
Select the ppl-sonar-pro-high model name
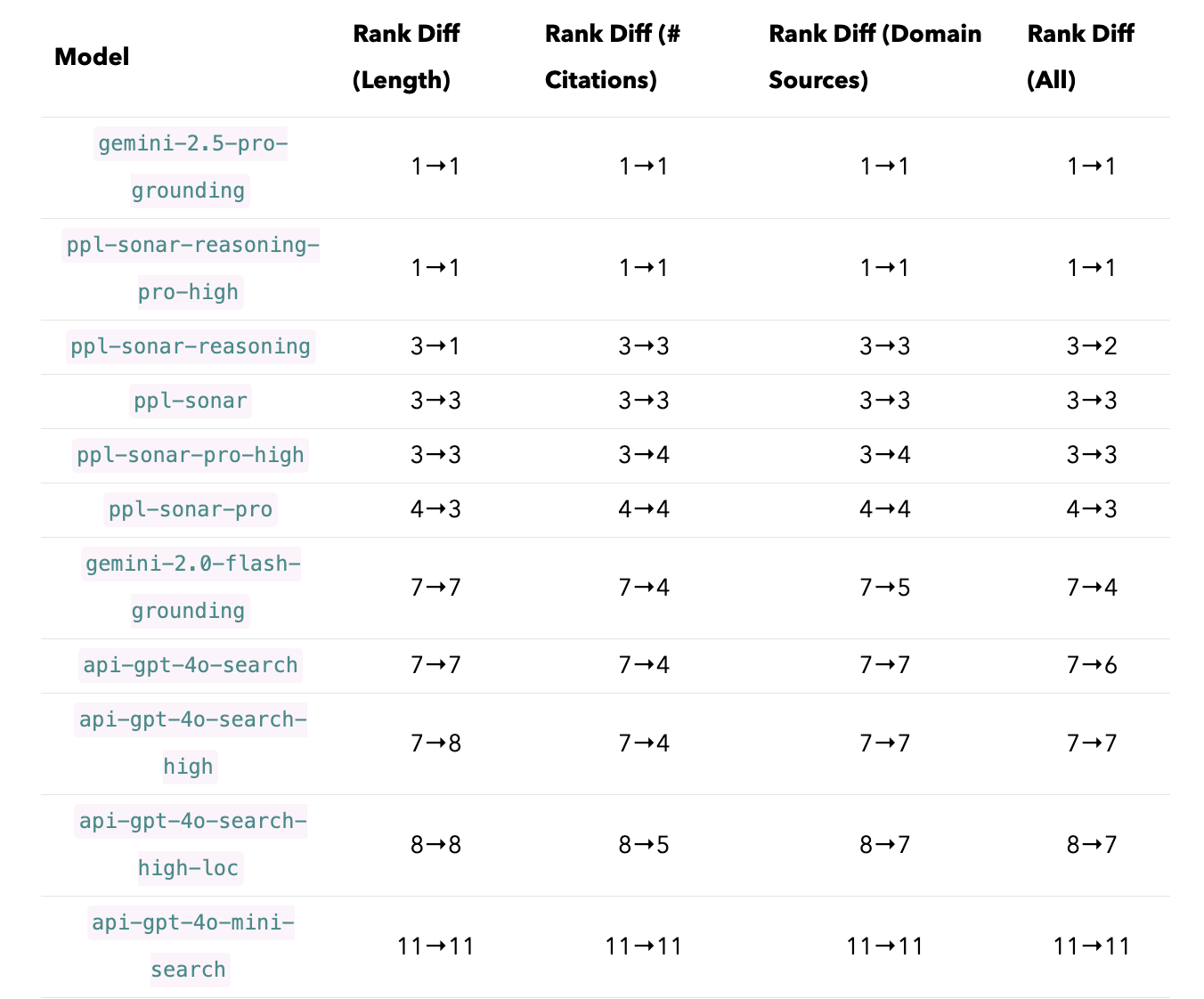pos(191,455)
